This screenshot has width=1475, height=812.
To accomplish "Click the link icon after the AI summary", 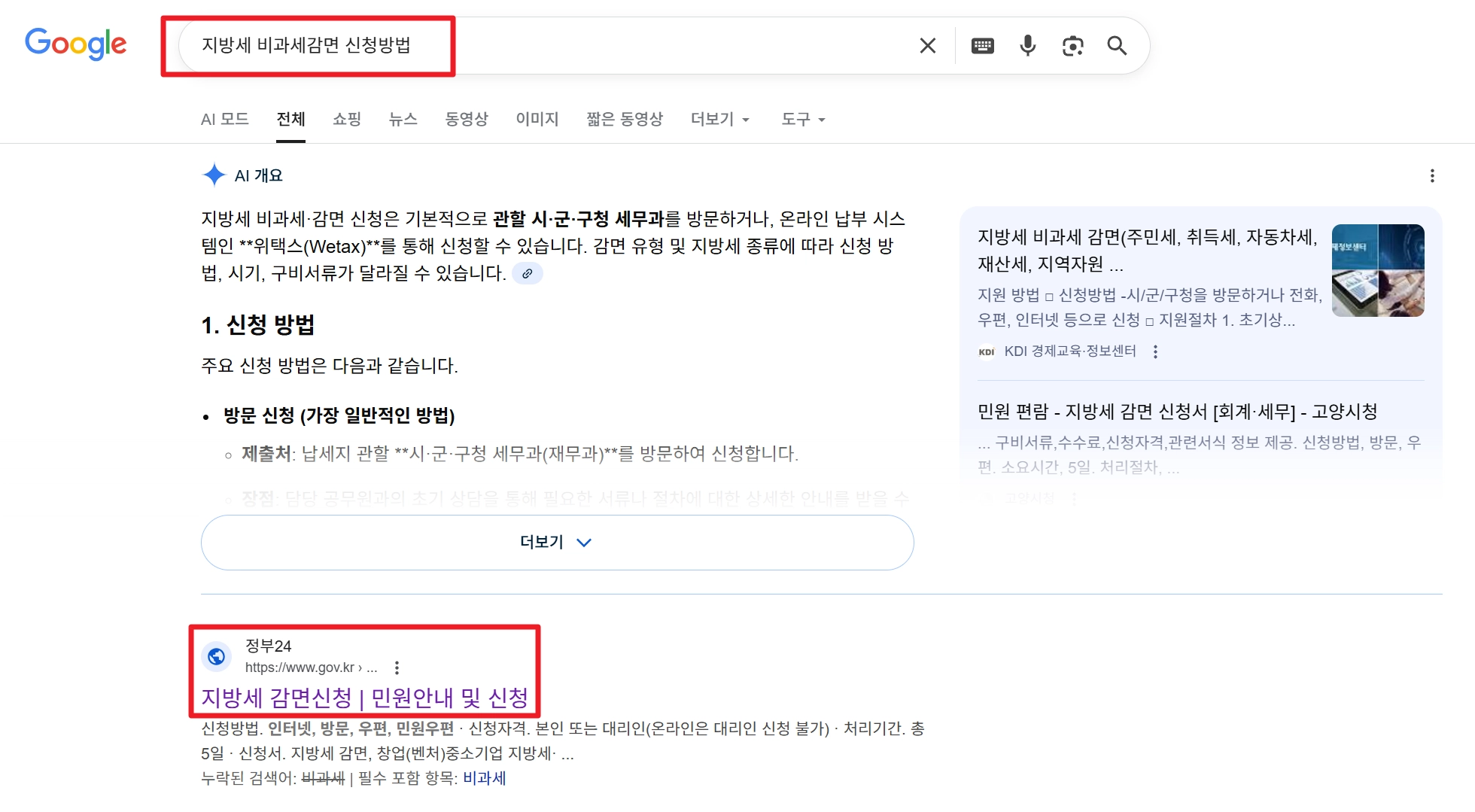I will [x=528, y=273].
